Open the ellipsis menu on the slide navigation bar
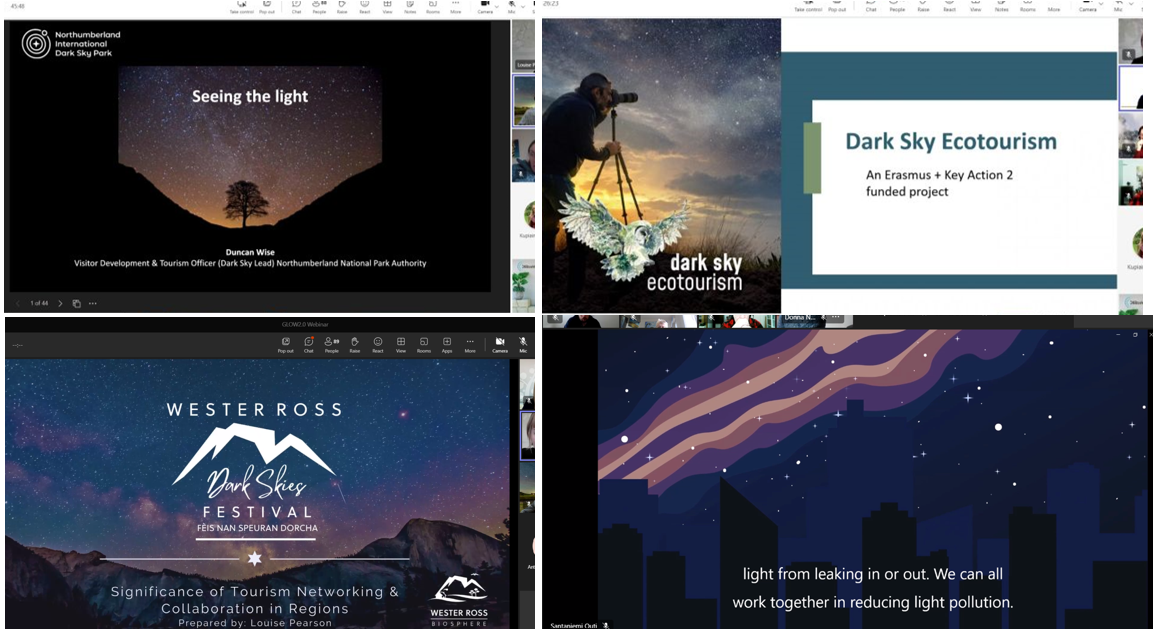 coord(93,303)
